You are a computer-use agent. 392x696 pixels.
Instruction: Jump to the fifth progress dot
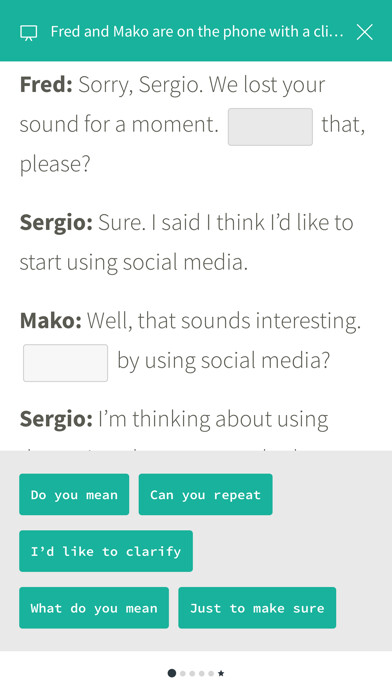coord(211,673)
